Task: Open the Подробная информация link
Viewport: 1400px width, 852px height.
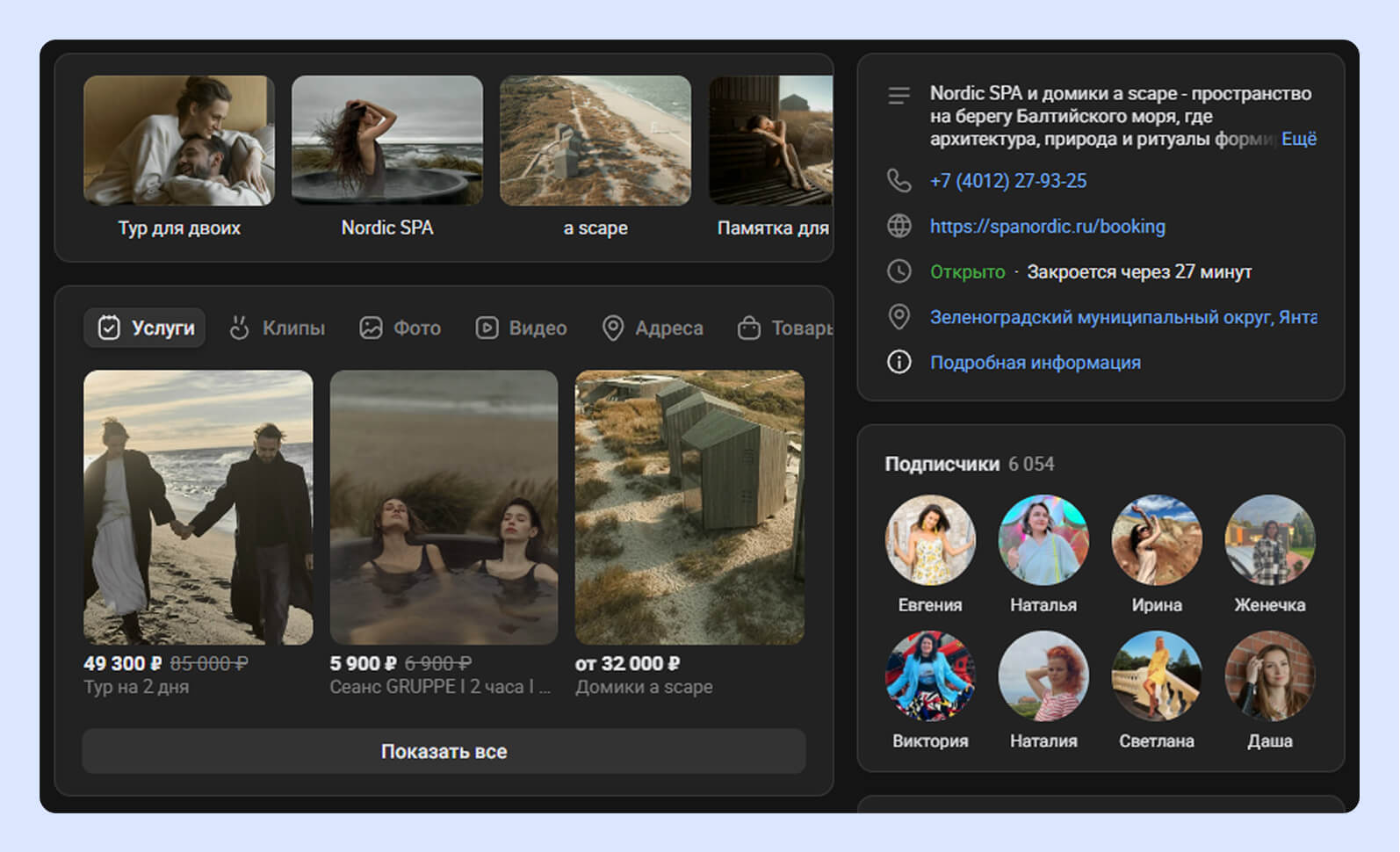Action: tap(1035, 362)
